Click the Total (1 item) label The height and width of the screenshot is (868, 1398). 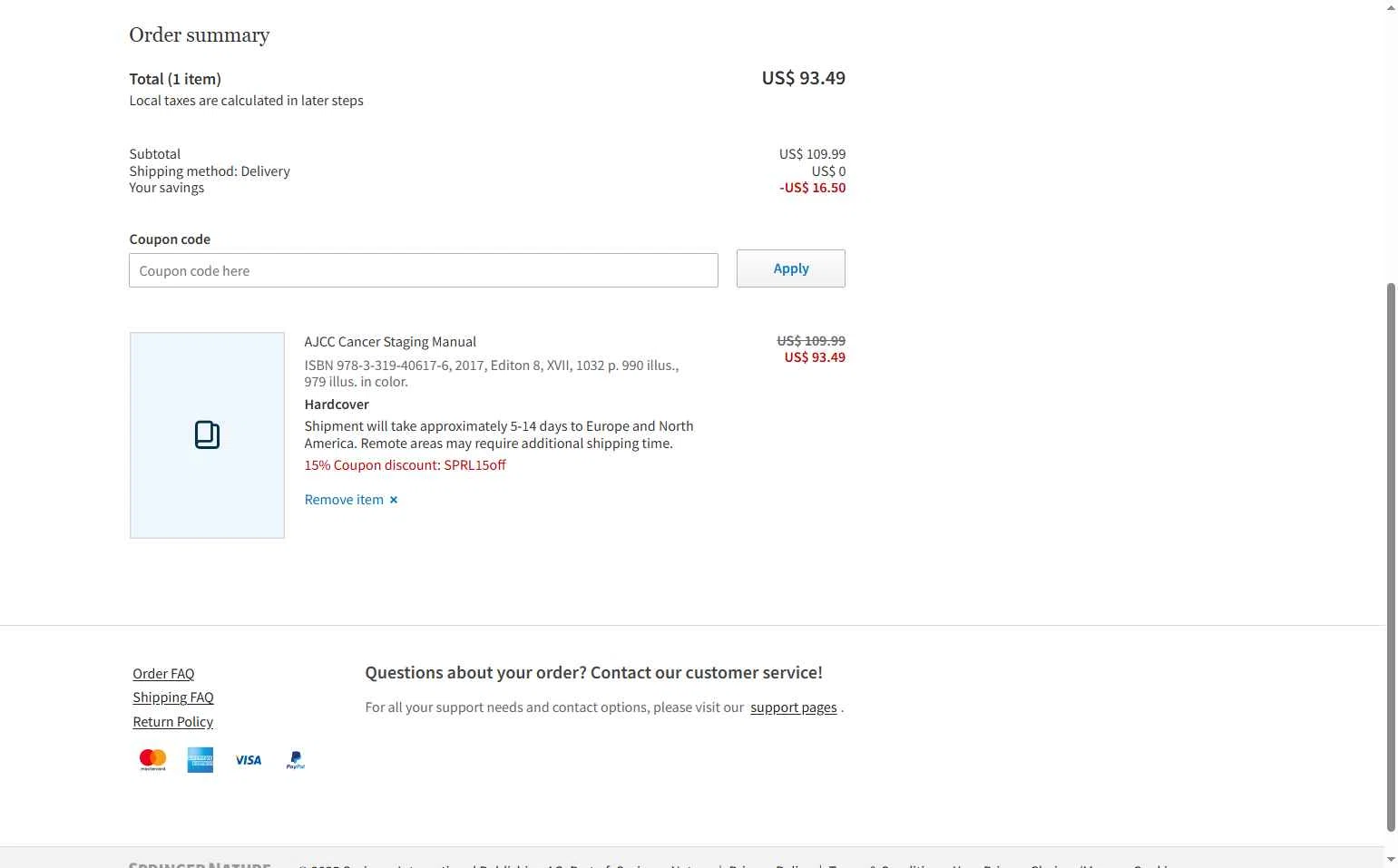click(x=175, y=79)
